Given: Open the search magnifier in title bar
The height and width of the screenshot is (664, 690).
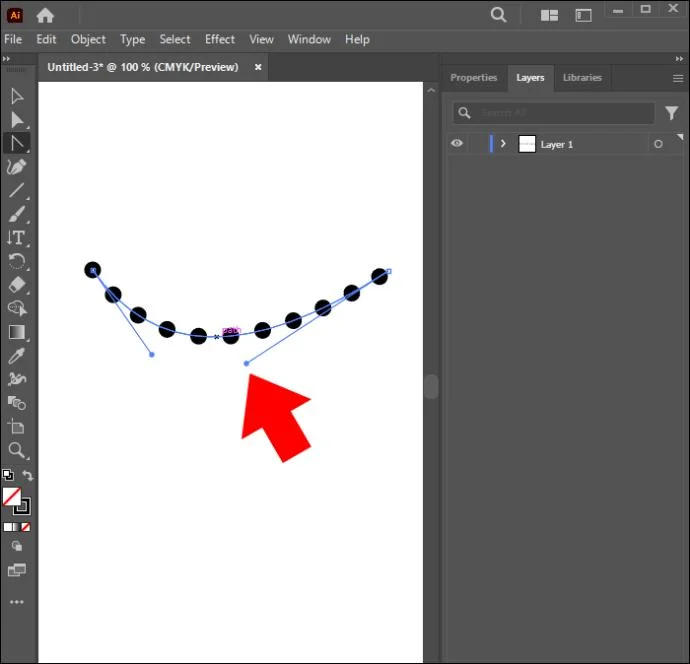Looking at the screenshot, I should [498, 15].
